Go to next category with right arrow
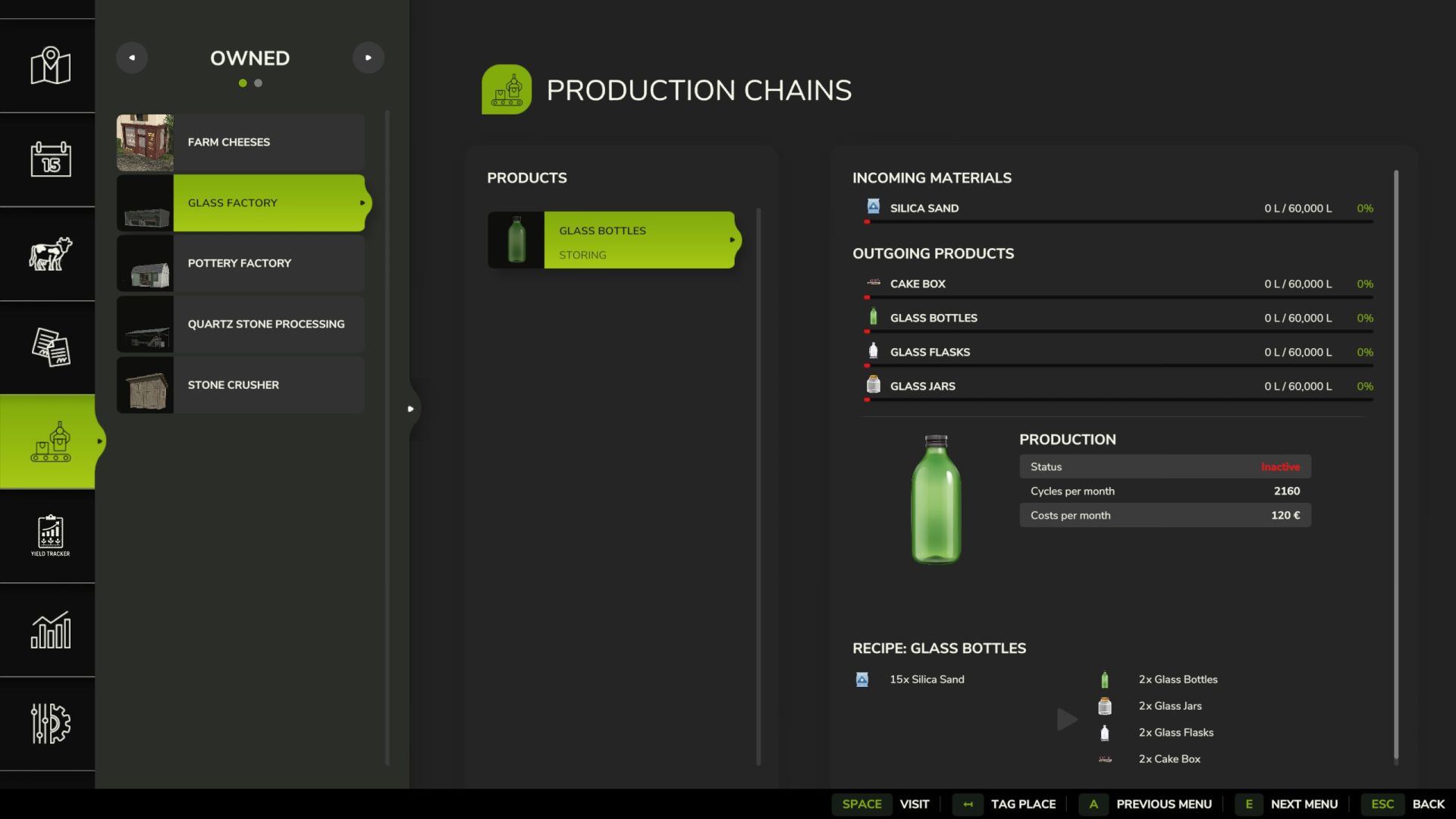The image size is (1456, 819). click(368, 58)
